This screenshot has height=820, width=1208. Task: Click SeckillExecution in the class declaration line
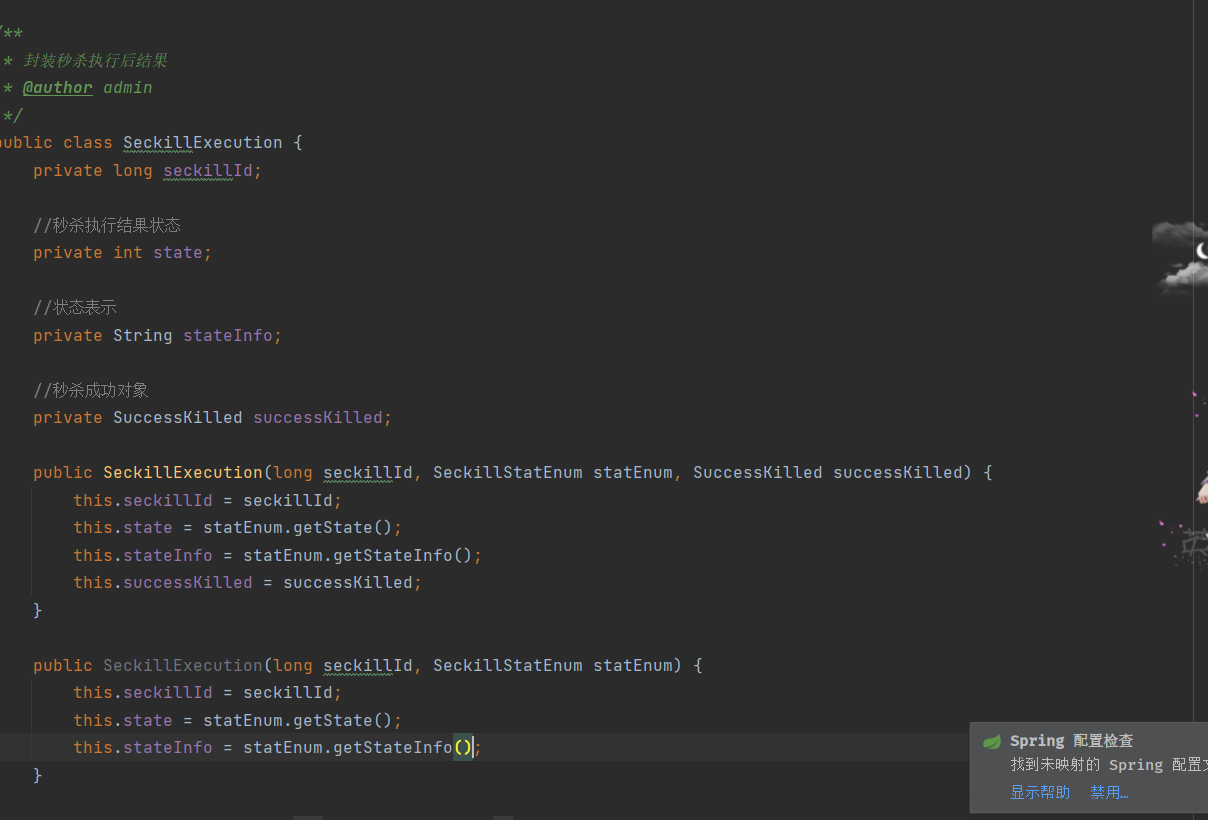tap(203, 142)
